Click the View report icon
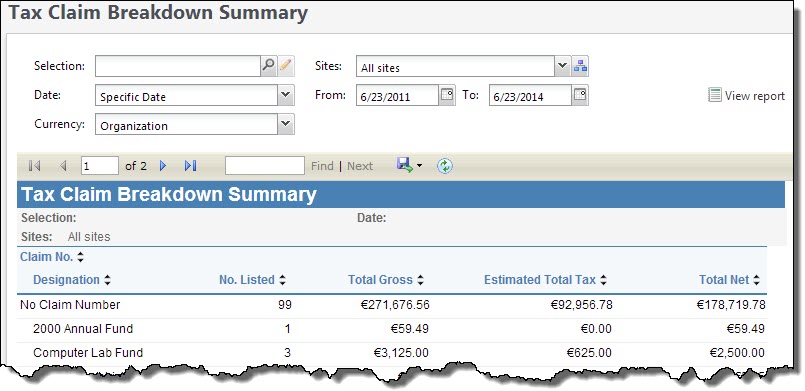 pyautogui.click(x=715, y=95)
